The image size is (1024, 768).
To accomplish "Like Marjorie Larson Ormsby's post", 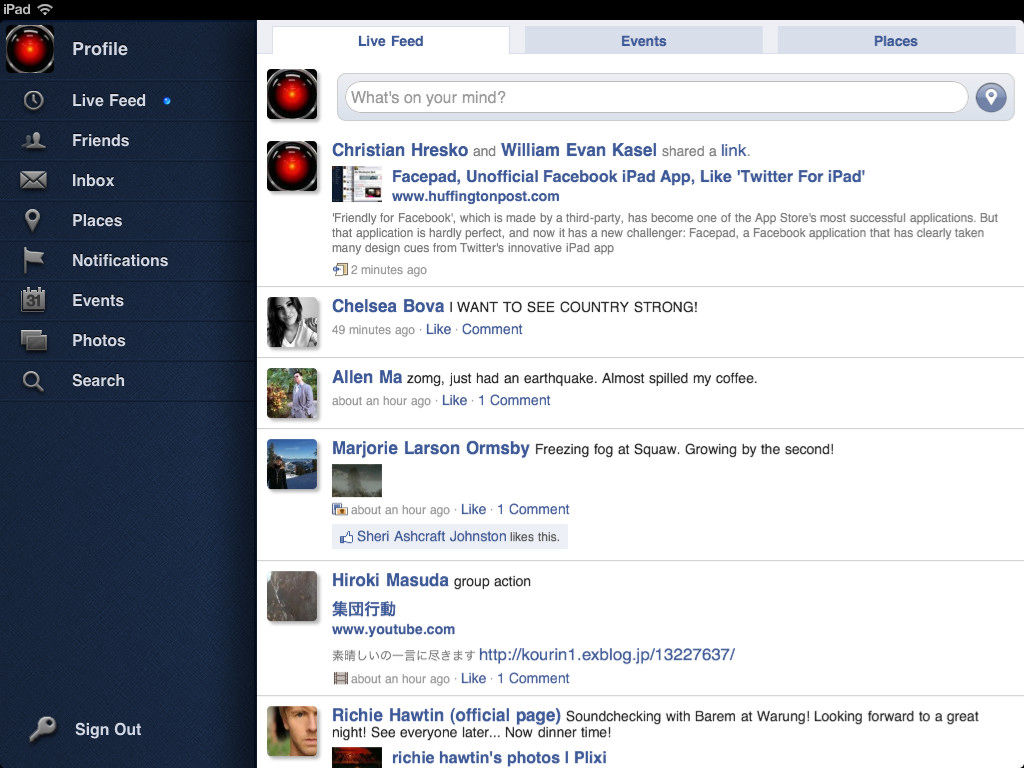I will click(473, 509).
